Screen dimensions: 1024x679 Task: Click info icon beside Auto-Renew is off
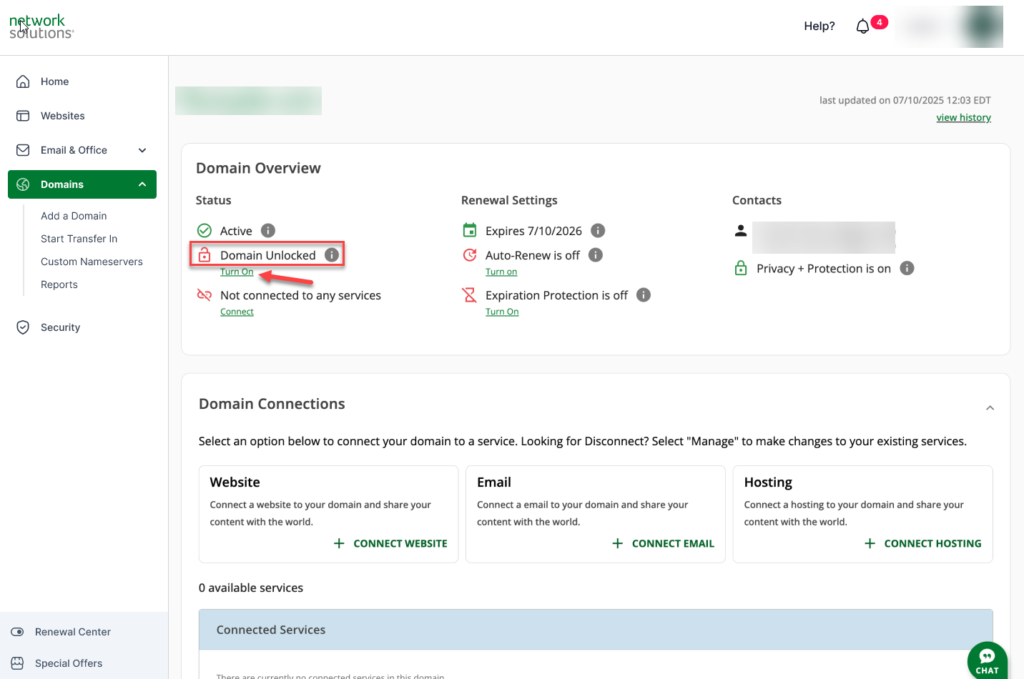[595, 255]
